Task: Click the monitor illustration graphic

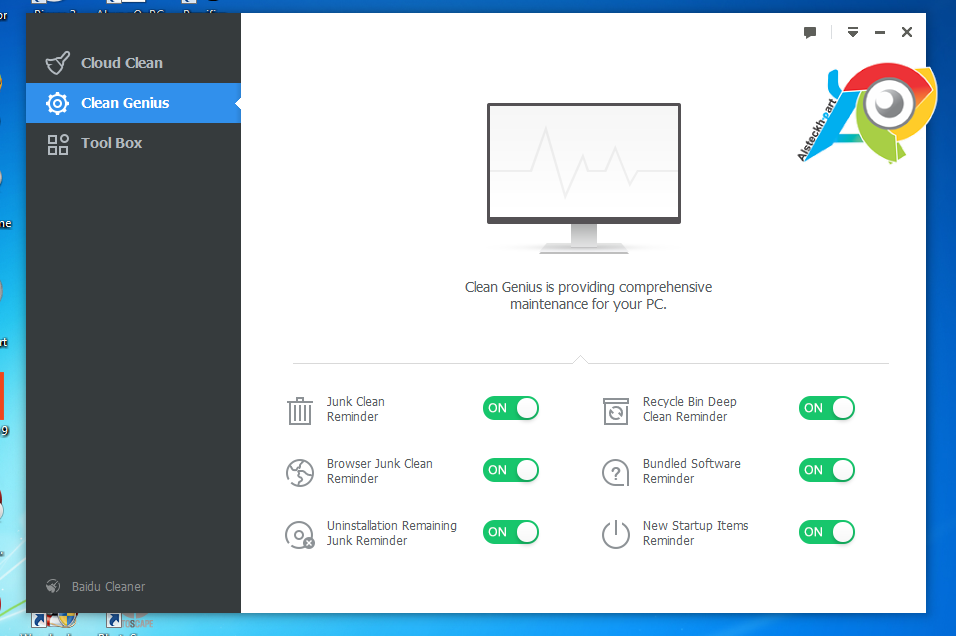Action: (584, 178)
